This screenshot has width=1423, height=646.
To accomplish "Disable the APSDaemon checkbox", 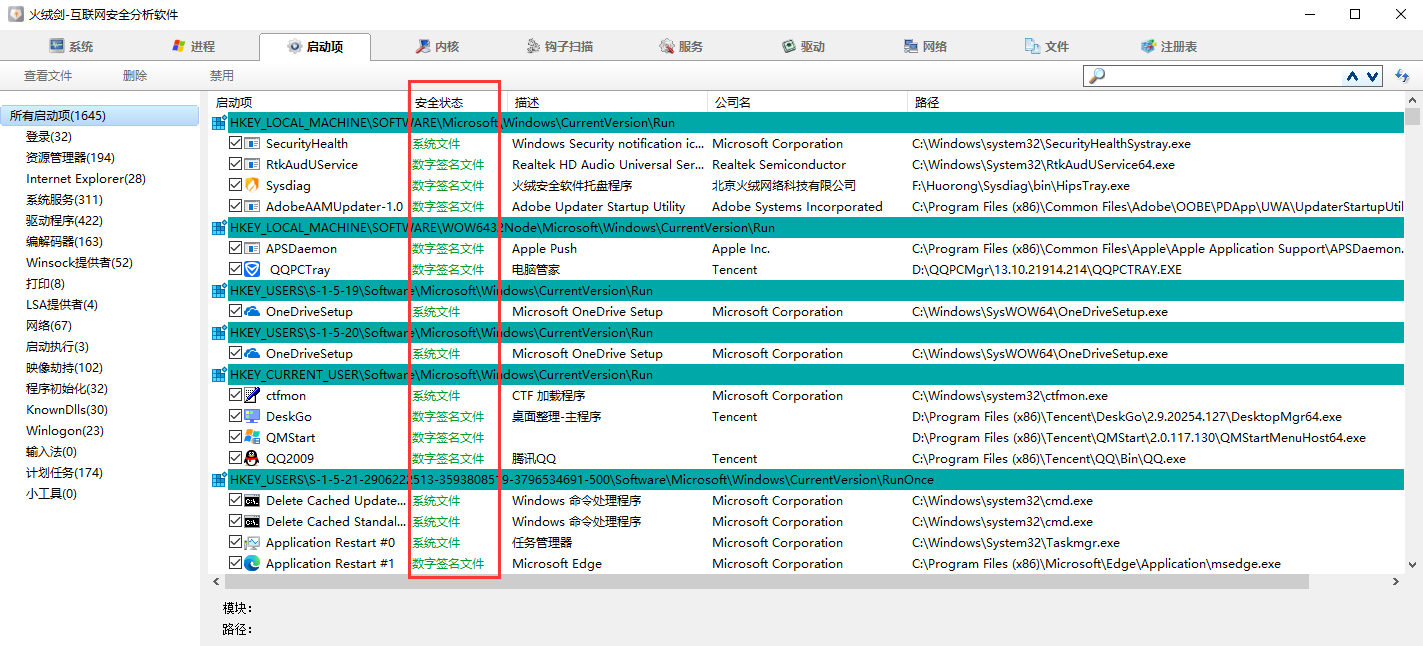I will [x=235, y=249].
